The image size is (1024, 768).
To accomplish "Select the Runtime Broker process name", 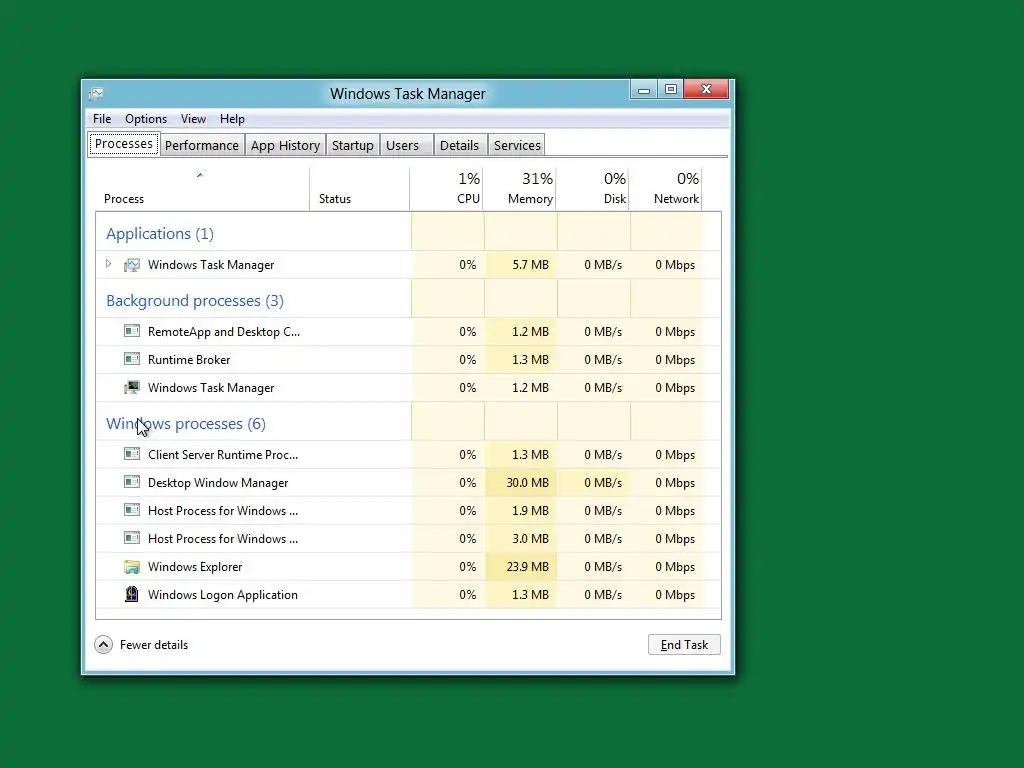I will pyautogui.click(x=189, y=360).
